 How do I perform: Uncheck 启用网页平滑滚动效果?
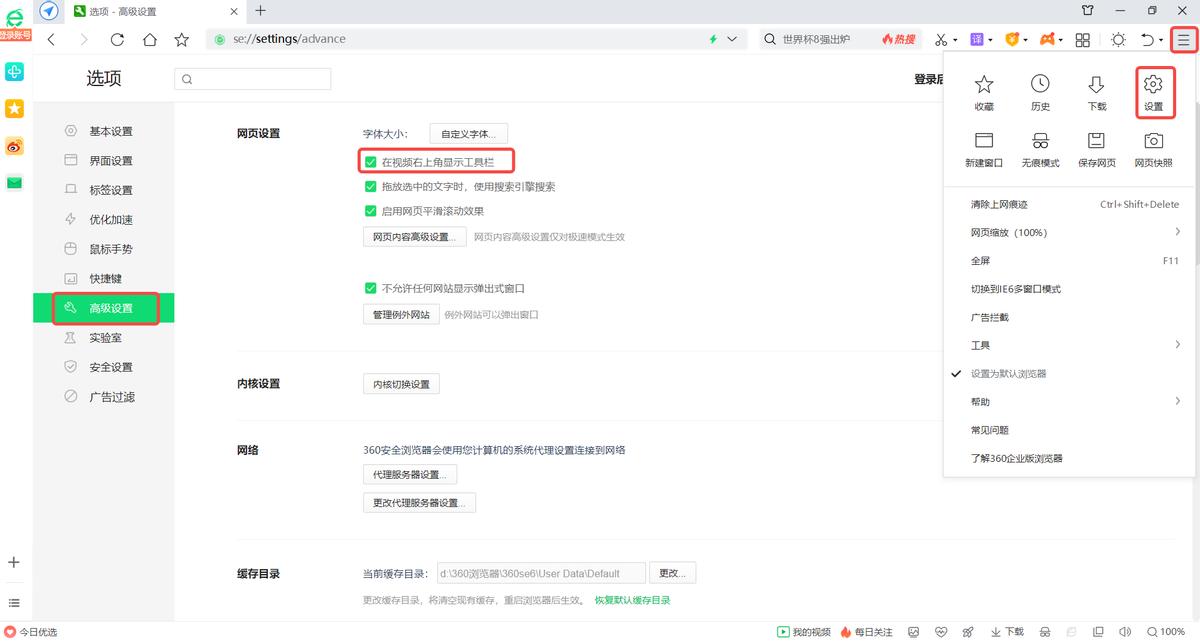pos(371,210)
